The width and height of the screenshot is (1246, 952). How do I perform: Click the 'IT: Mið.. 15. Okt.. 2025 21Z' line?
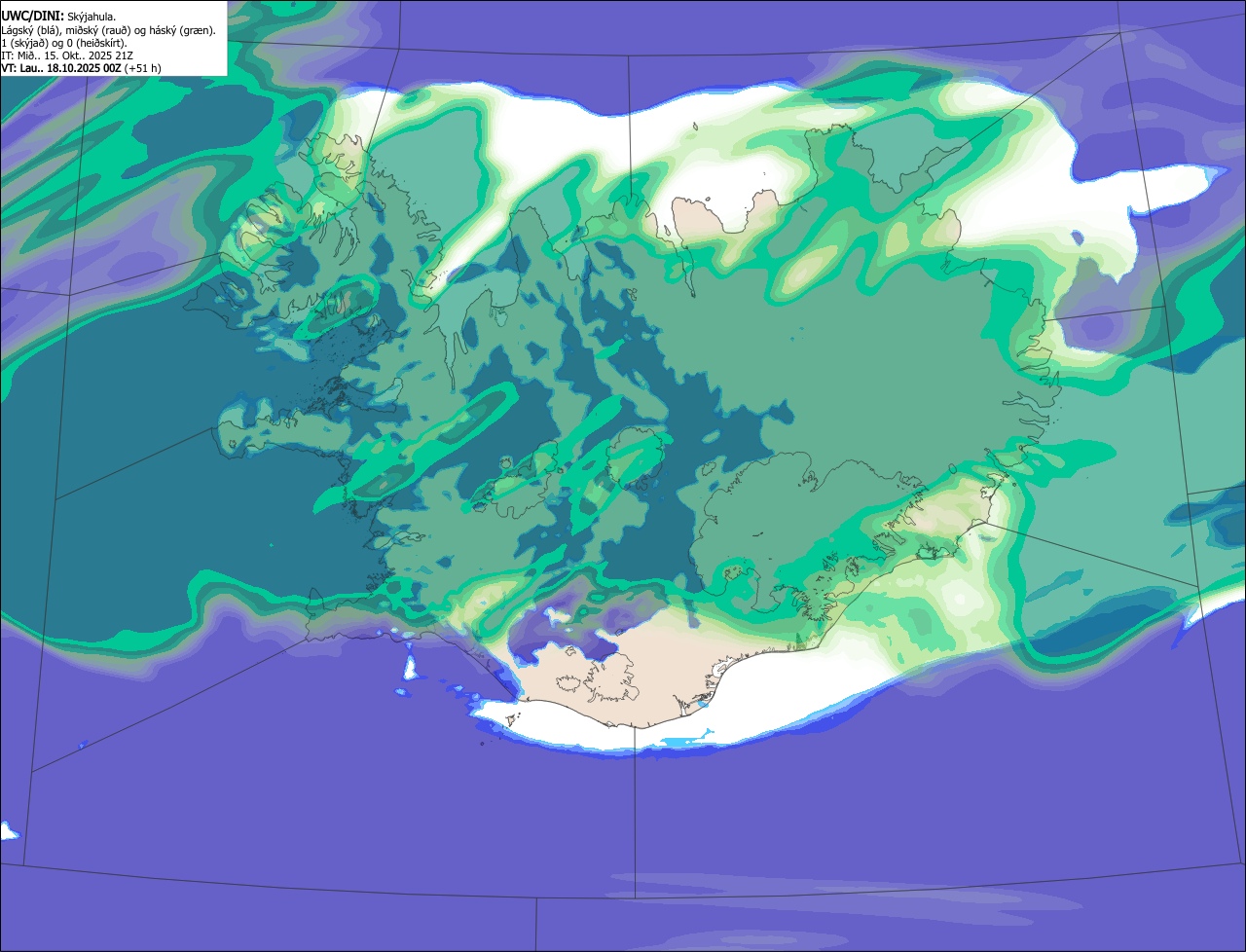67,55
